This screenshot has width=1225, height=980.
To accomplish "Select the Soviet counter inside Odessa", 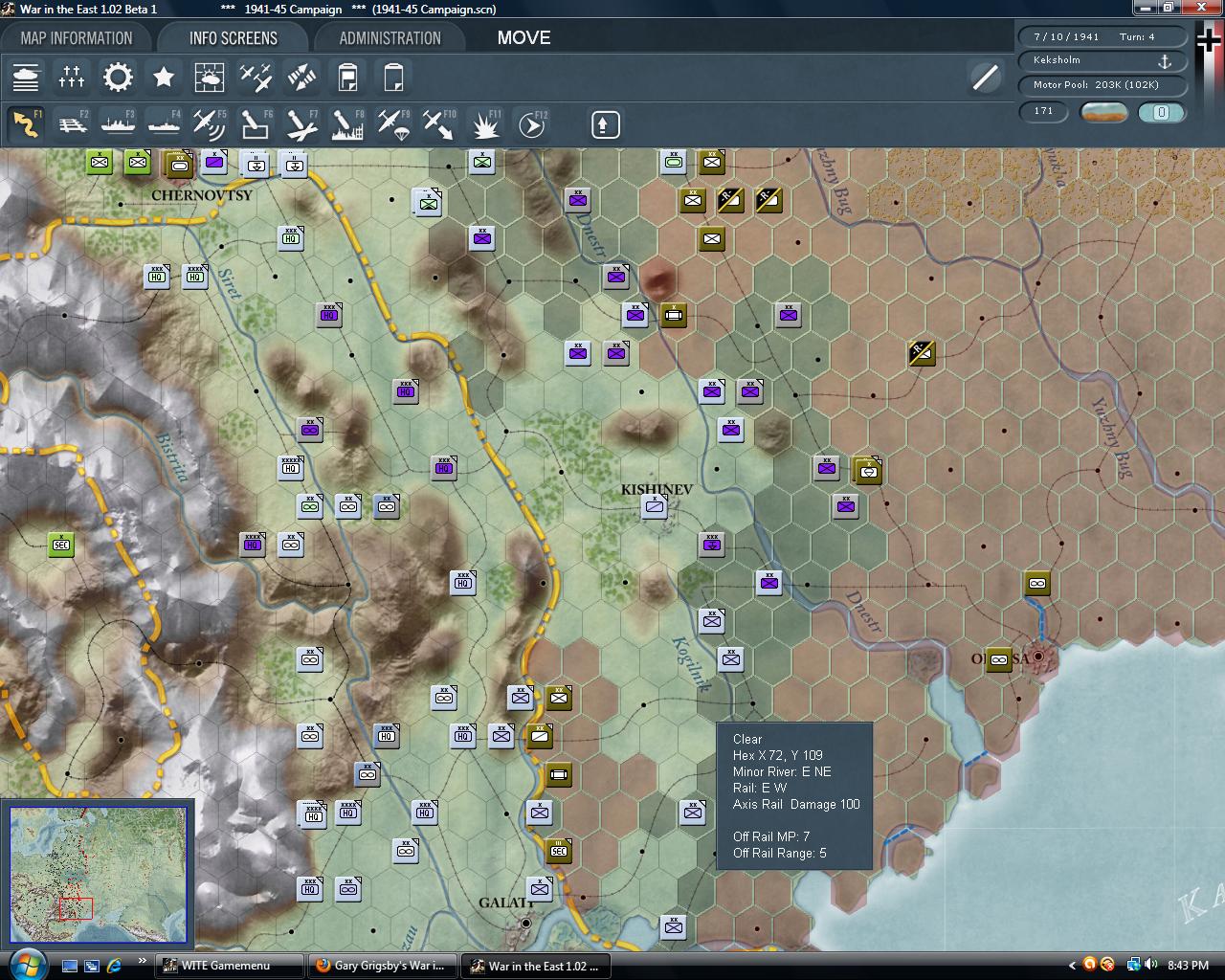I will click(x=999, y=659).
